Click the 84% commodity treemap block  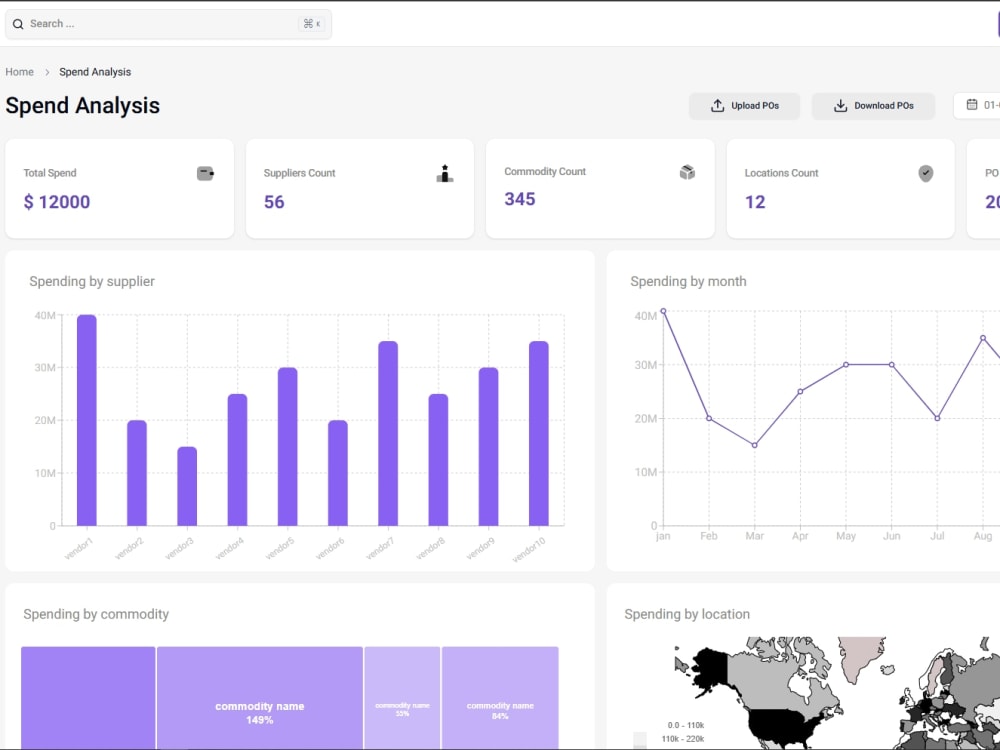coord(500,698)
